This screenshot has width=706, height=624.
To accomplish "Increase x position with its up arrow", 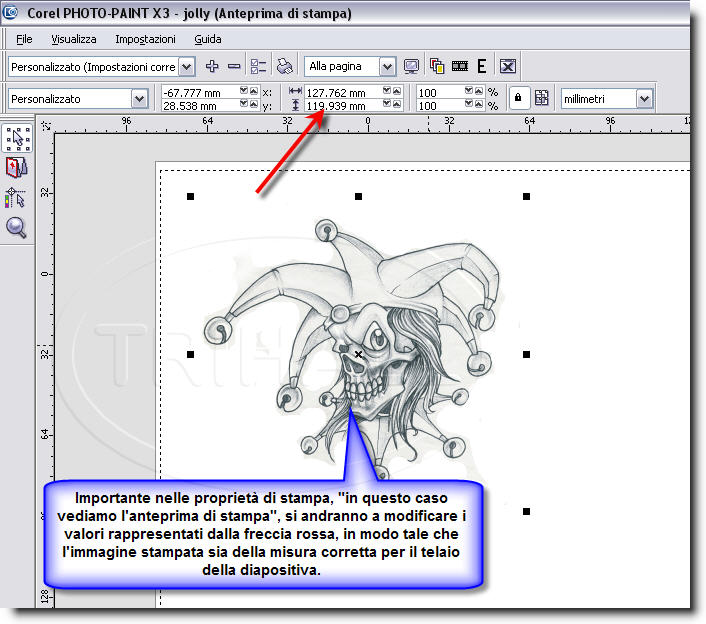I will pyautogui.click(x=254, y=91).
